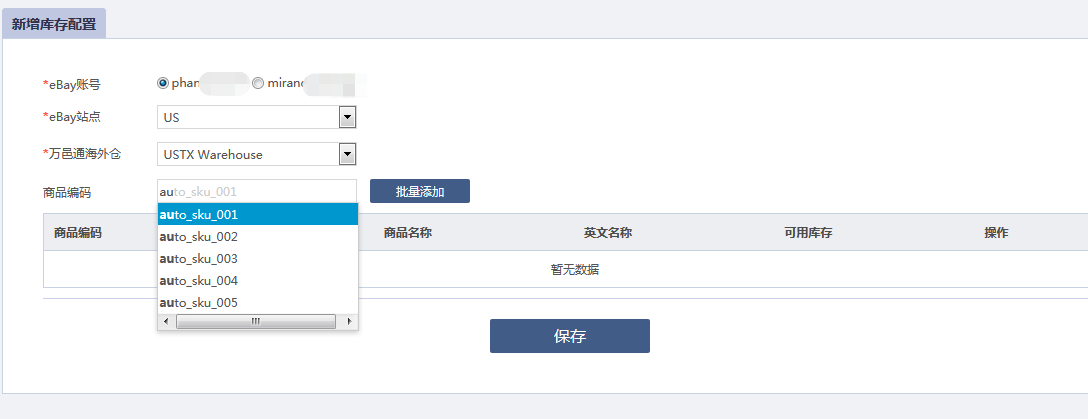Click the 英文名称 column header

click(608, 233)
